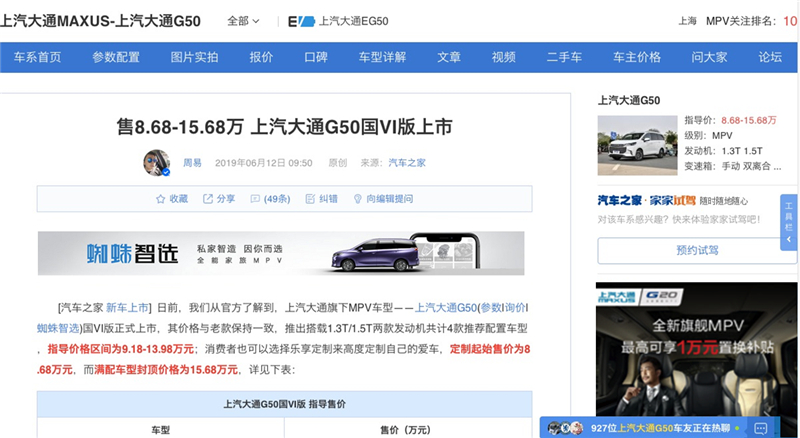This screenshot has width=800, height=438.
Task: Open the 参数 link in the article
Action: click(491, 308)
